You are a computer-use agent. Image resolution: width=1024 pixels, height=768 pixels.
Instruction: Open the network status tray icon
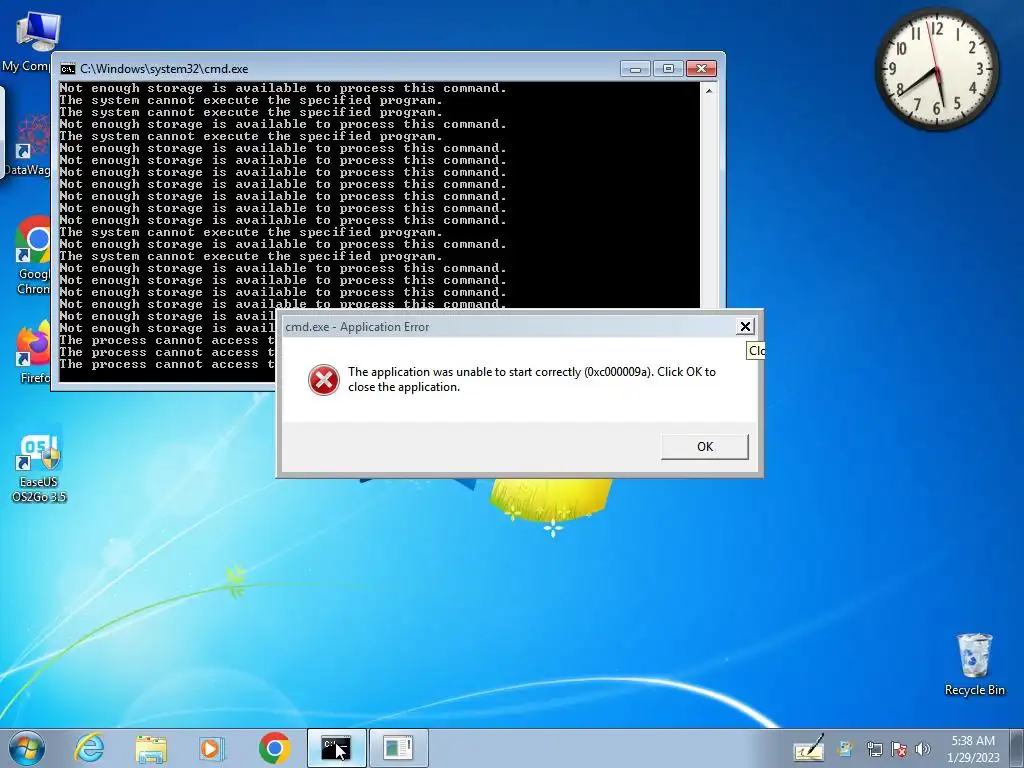coord(874,749)
